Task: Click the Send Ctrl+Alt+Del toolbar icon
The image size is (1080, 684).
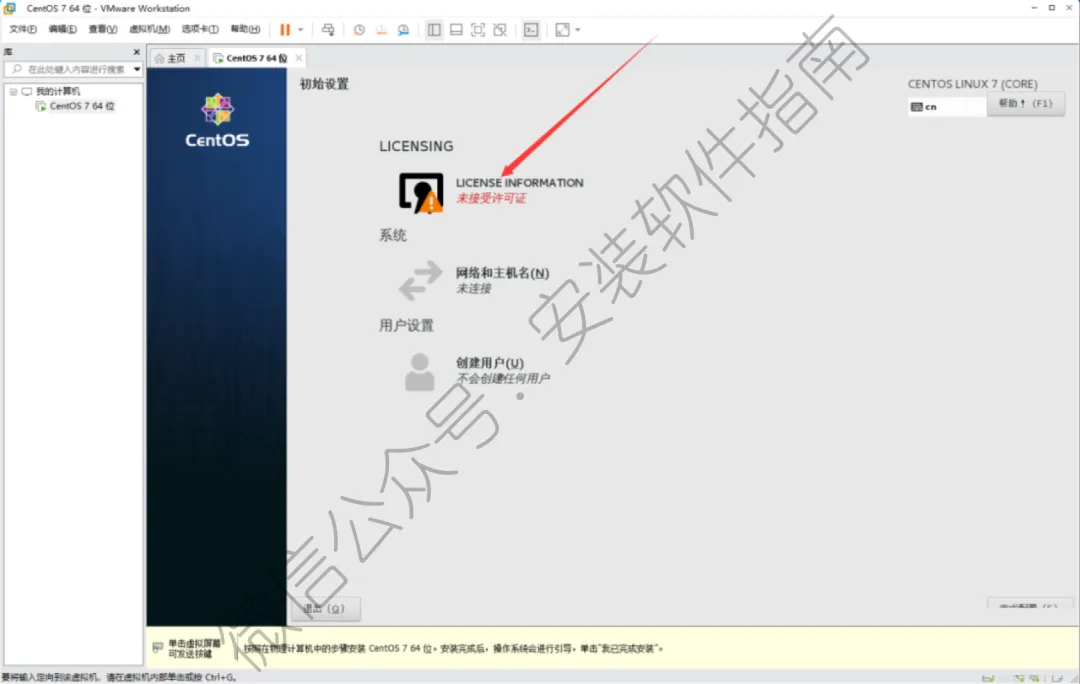Action: tap(328, 30)
